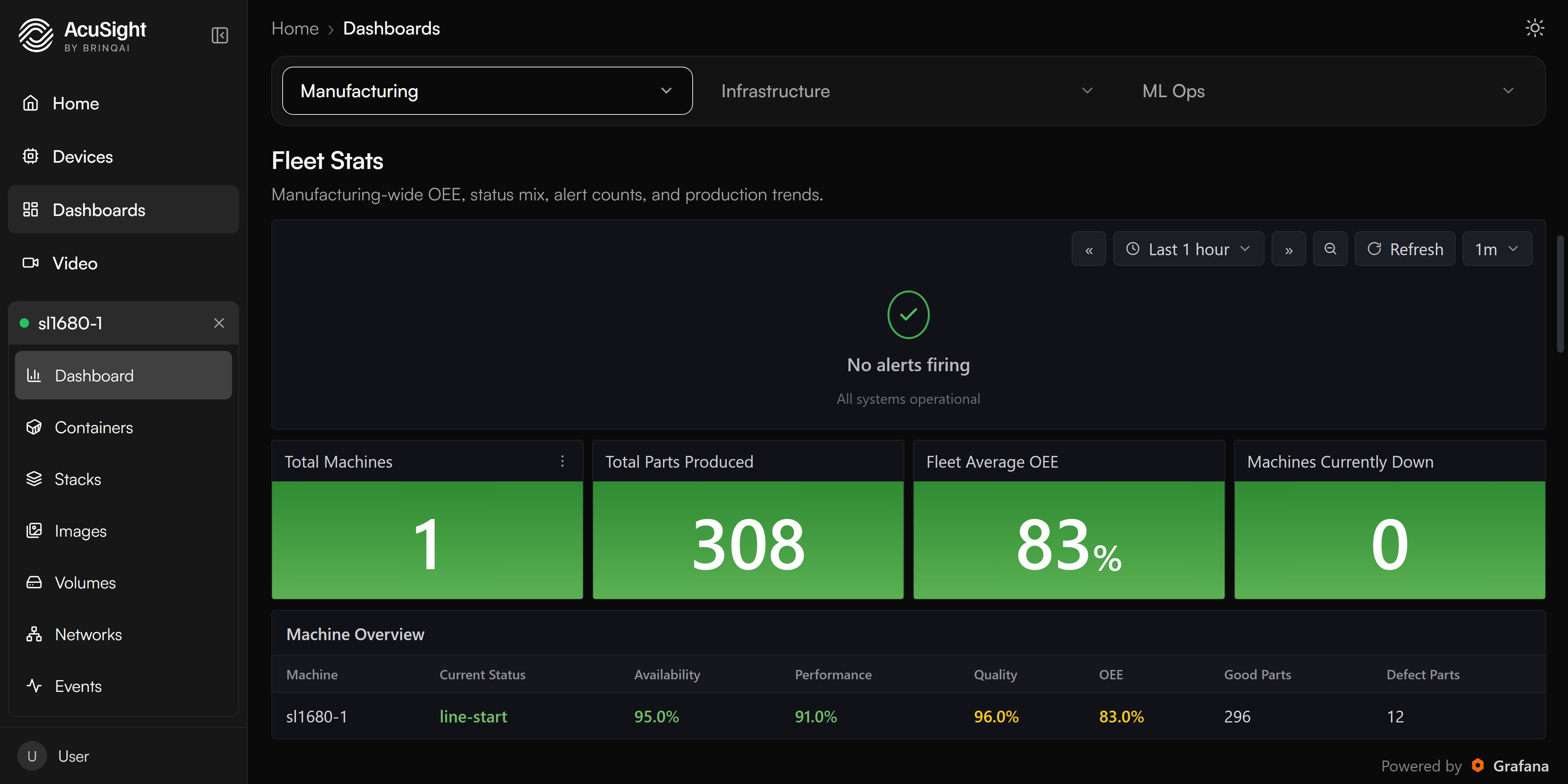
Task: Click the Home breadcrumb link
Action: [x=295, y=29]
